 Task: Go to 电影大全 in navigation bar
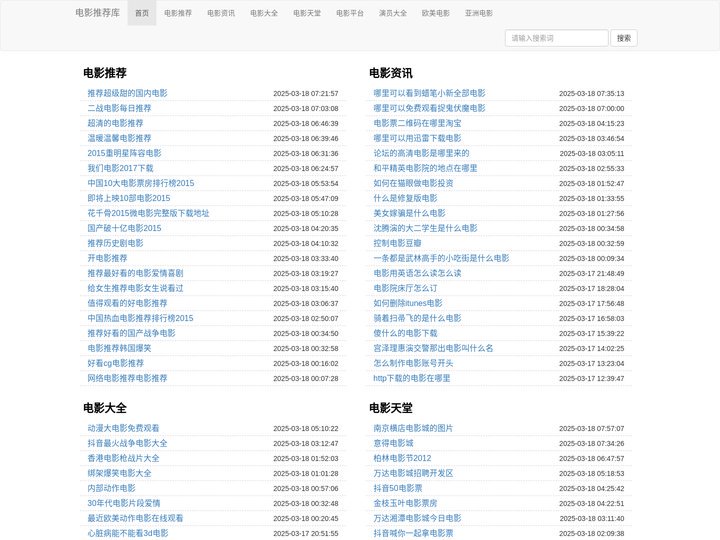pos(264,13)
